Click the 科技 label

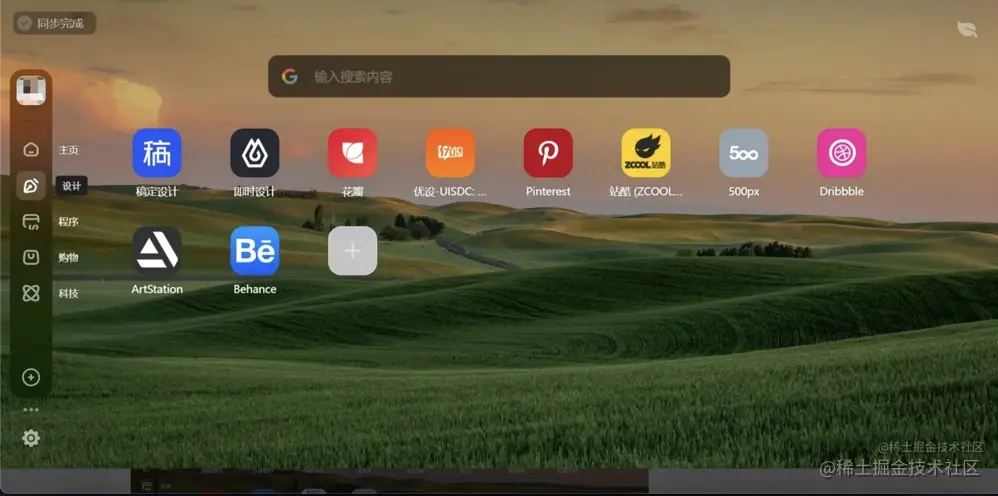coord(69,294)
